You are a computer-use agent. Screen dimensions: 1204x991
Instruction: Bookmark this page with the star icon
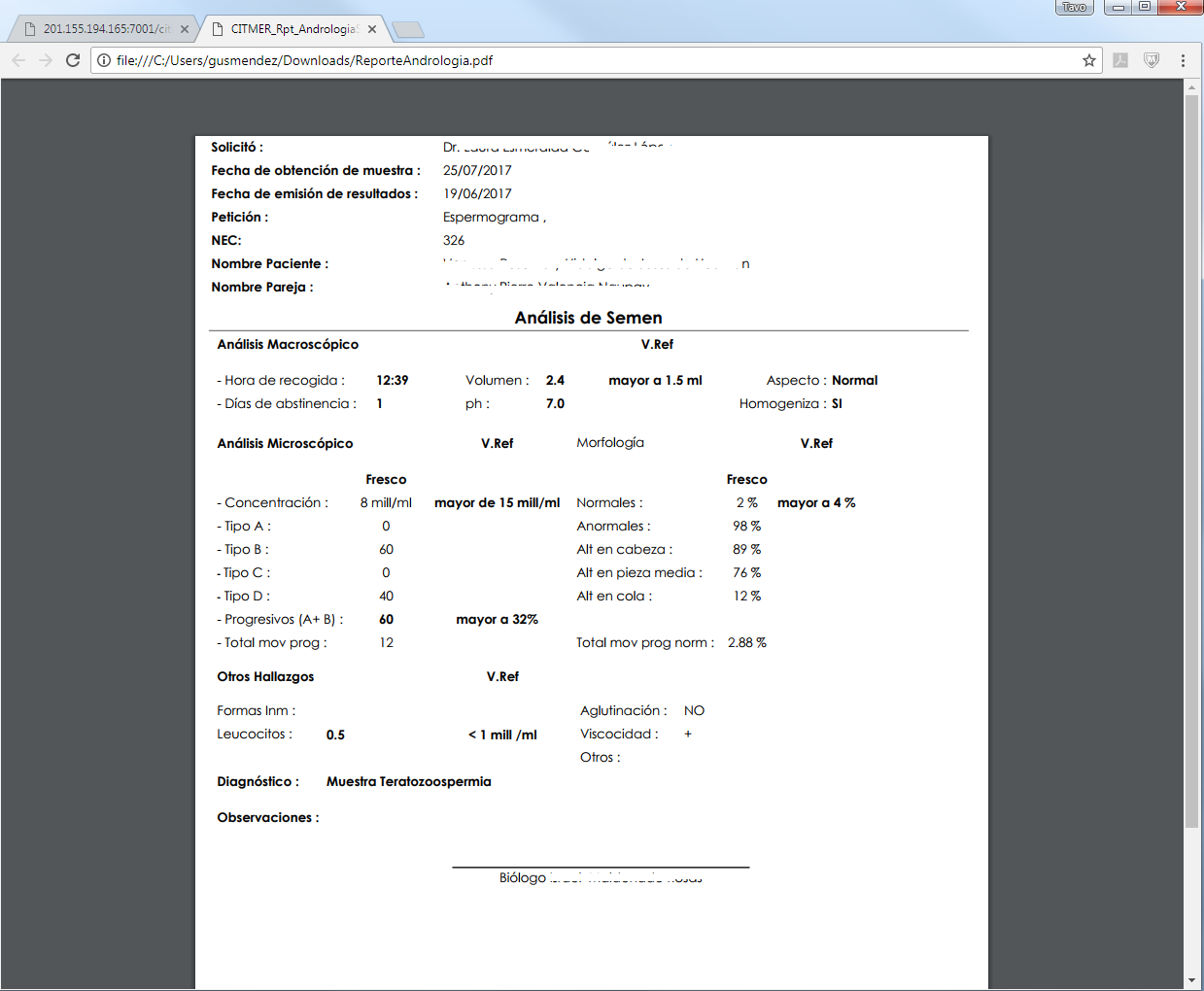coord(1089,60)
